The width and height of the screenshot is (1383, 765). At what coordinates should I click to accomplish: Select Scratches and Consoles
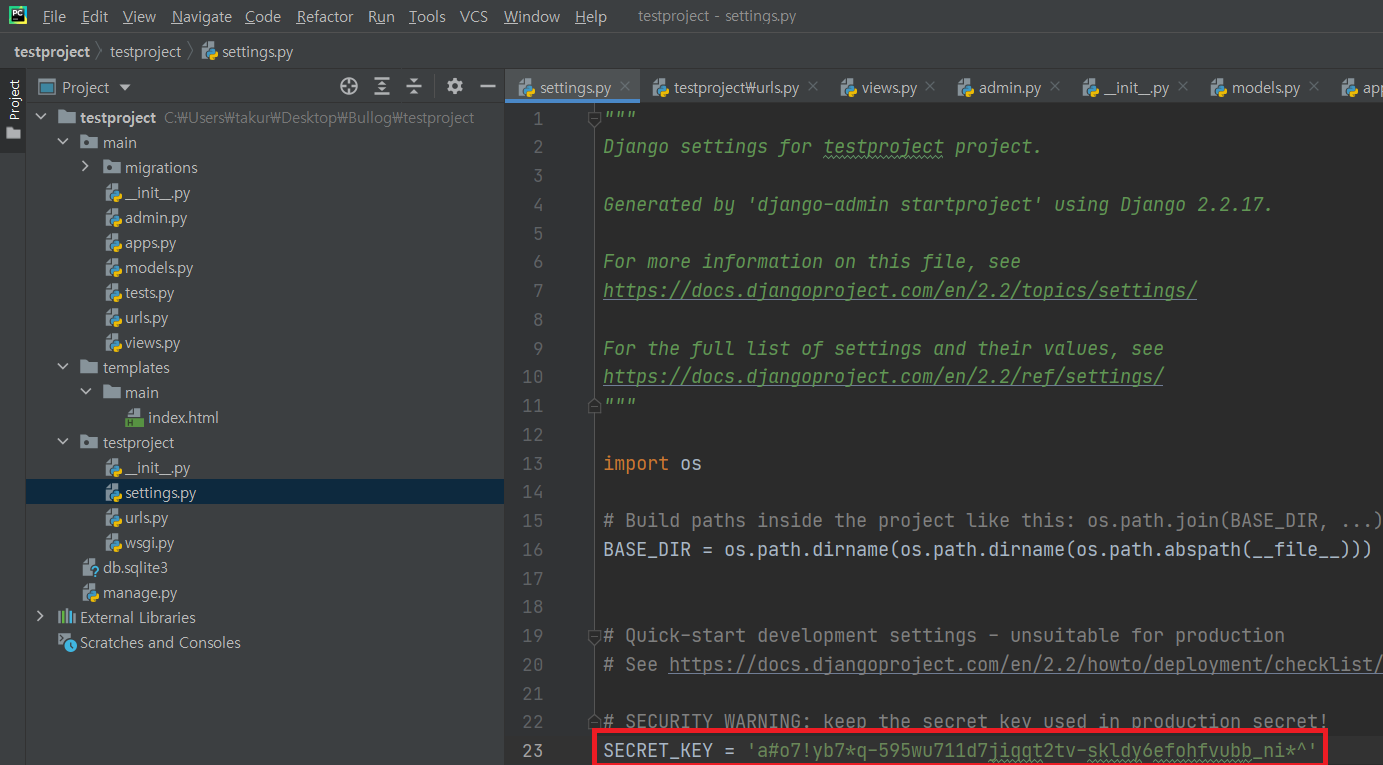point(149,643)
